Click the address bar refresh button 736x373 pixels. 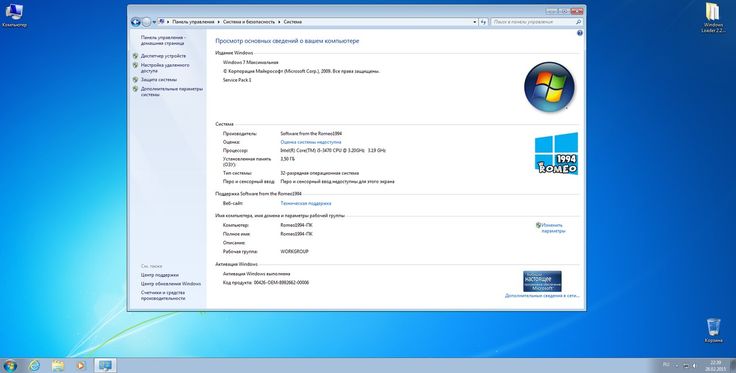tap(483, 22)
